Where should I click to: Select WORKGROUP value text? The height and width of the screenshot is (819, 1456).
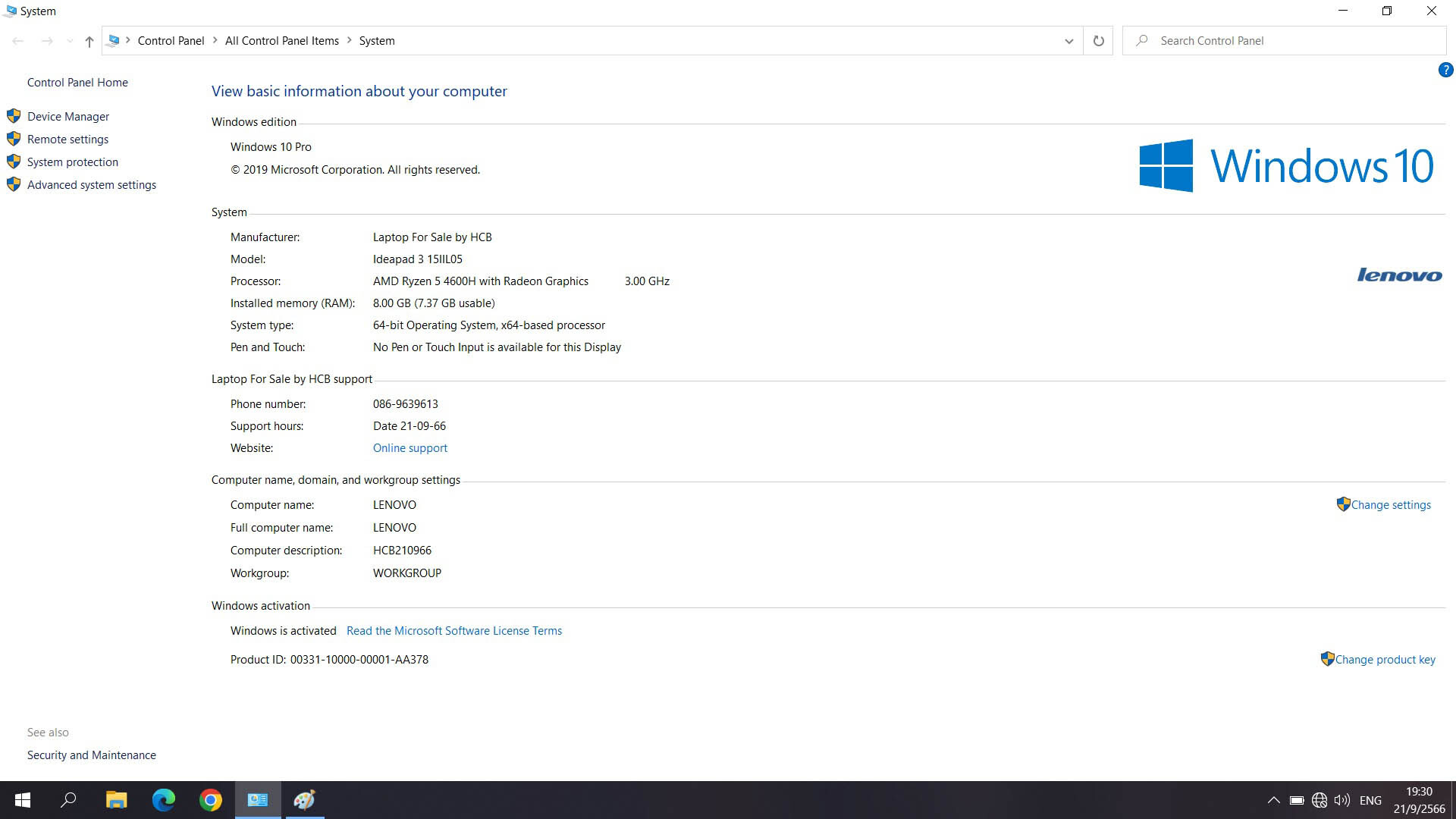pyautogui.click(x=407, y=573)
